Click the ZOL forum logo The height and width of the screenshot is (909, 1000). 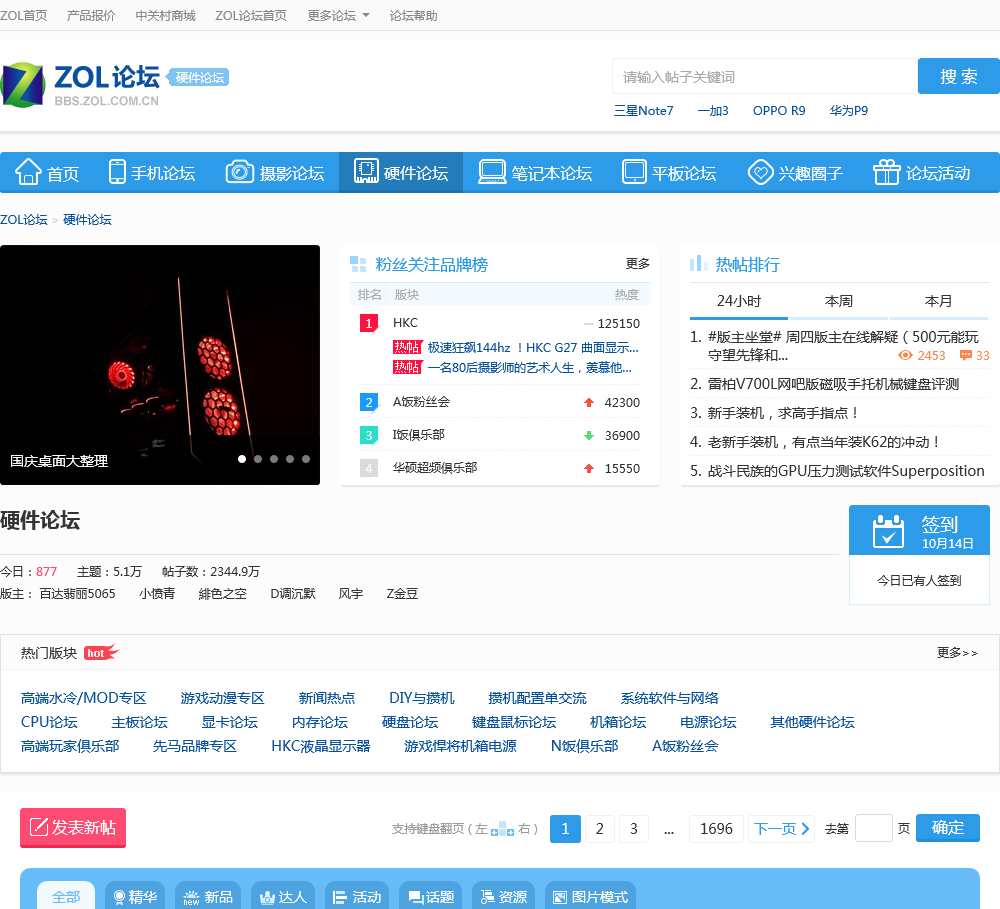(80, 85)
